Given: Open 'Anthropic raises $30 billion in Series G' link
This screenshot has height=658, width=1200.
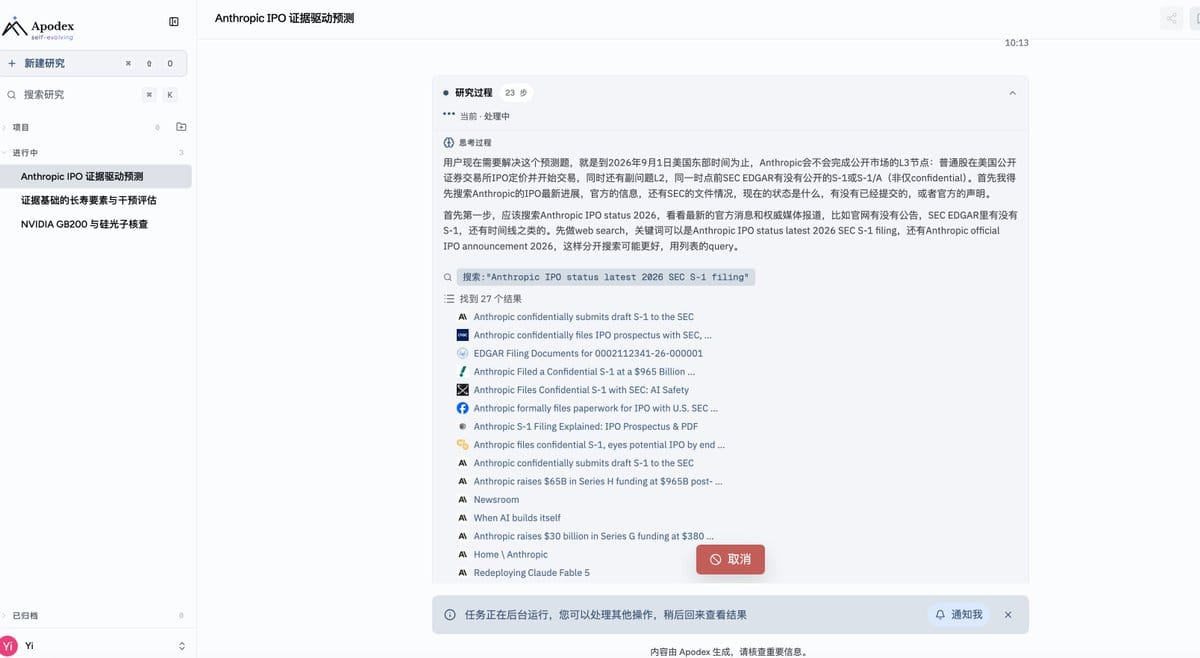Looking at the screenshot, I should pyautogui.click(x=594, y=536).
